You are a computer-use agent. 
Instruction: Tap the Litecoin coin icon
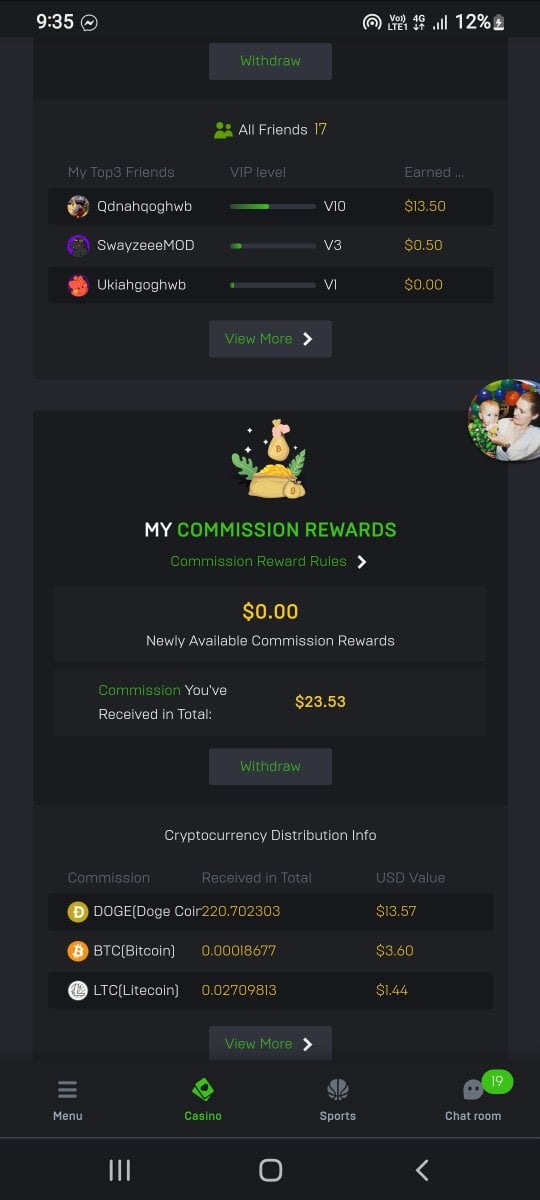[x=78, y=991]
